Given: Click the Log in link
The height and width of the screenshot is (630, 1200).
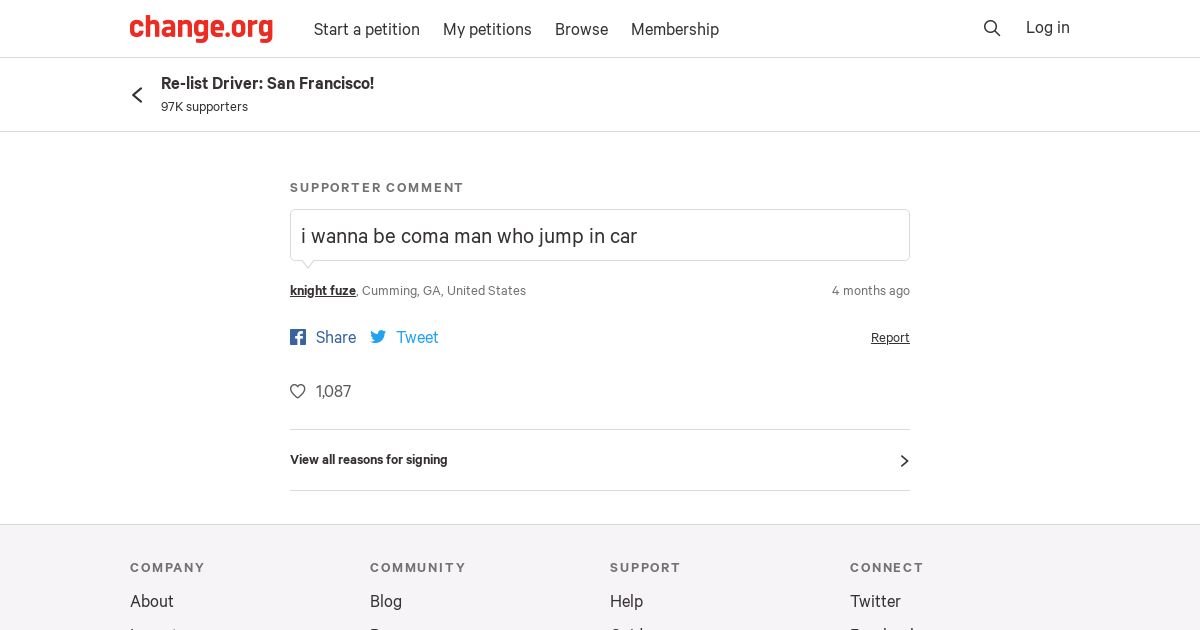Looking at the screenshot, I should click(x=1047, y=28).
